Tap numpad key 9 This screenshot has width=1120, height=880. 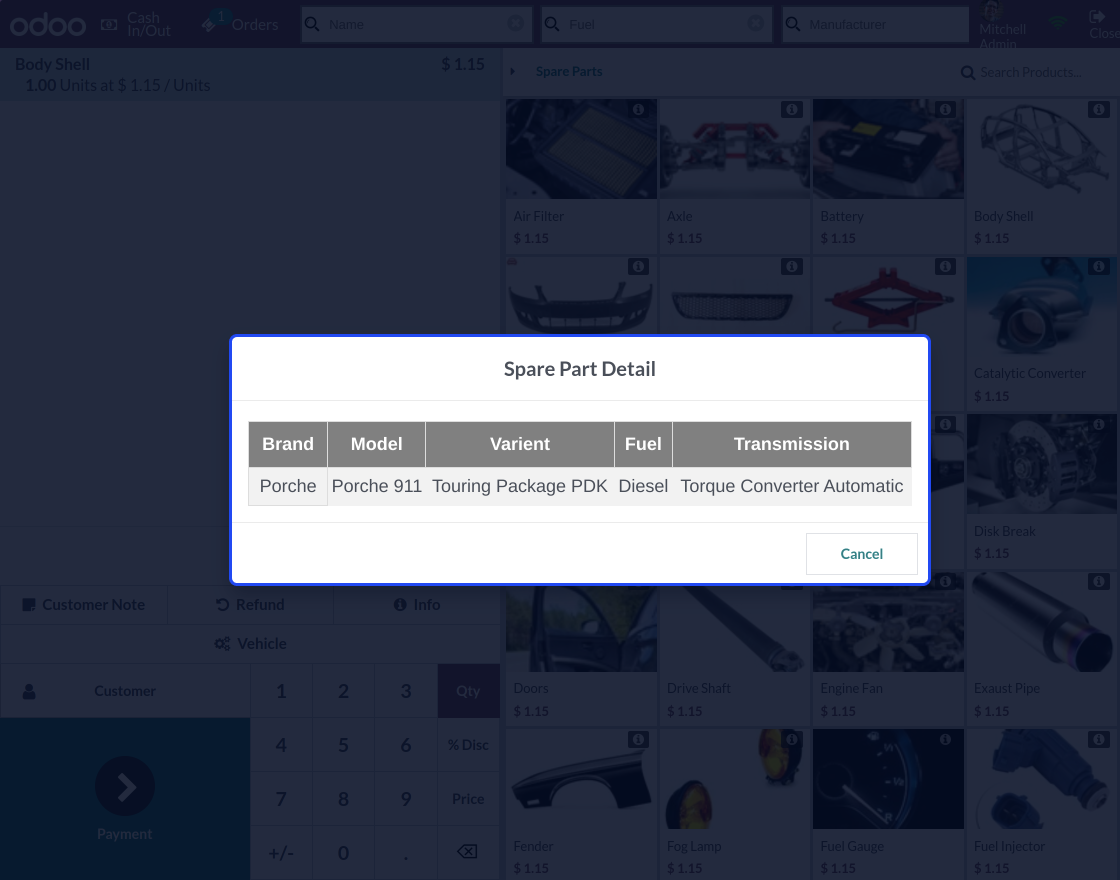click(406, 799)
